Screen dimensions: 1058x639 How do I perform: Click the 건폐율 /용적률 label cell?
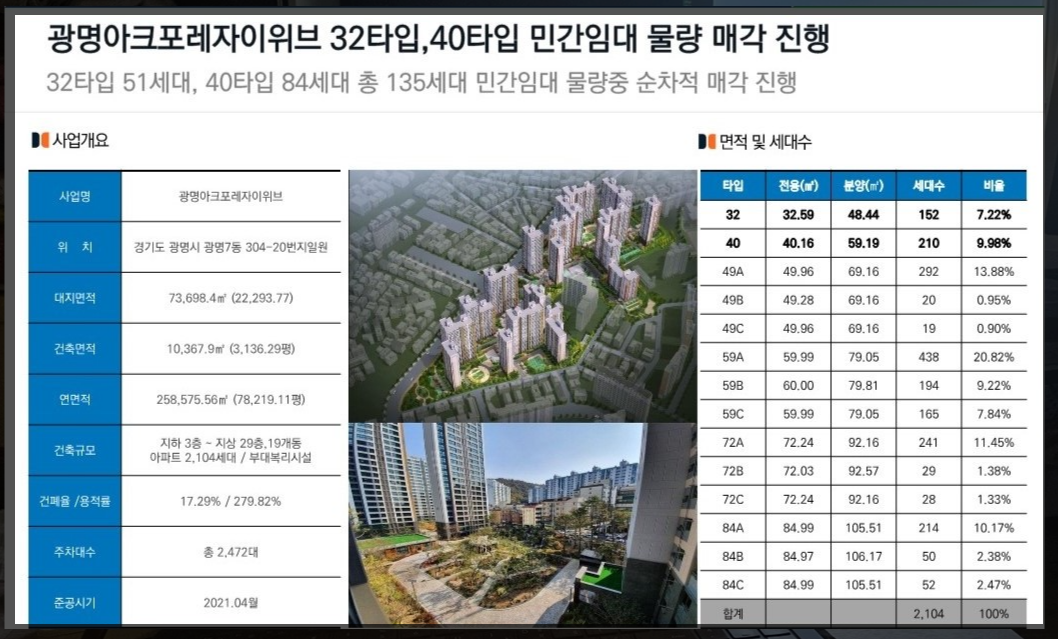tap(75, 501)
